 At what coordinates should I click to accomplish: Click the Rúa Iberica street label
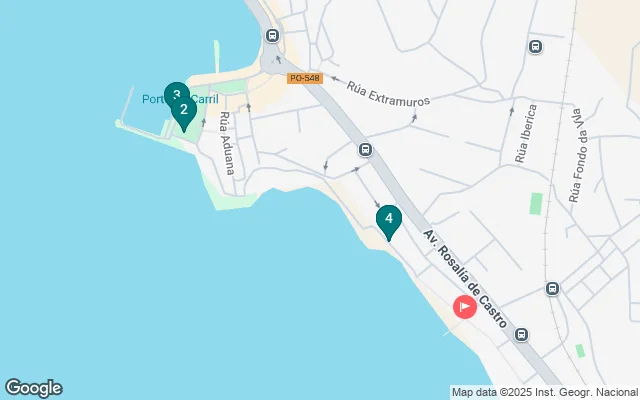pos(526,133)
